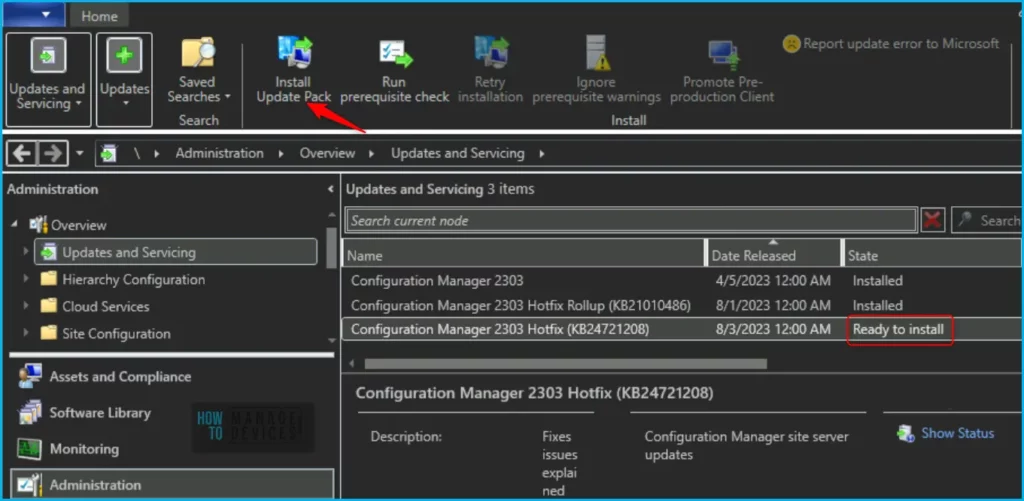The image size is (1024, 501).
Task: Sort by the State column header
Action: point(933,252)
